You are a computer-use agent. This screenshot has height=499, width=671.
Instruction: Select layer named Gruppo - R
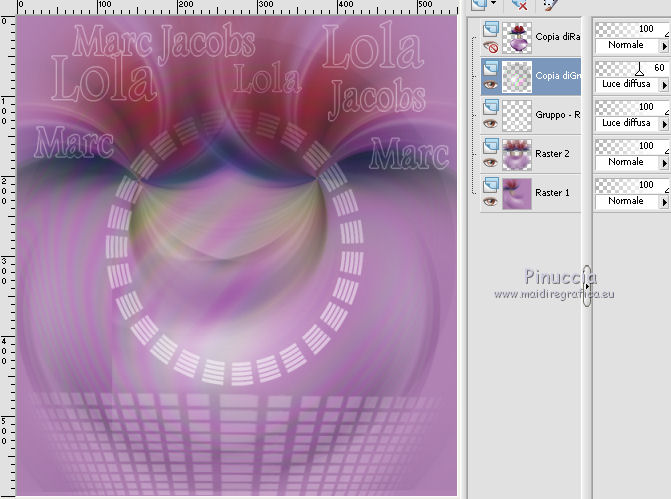pos(558,115)
